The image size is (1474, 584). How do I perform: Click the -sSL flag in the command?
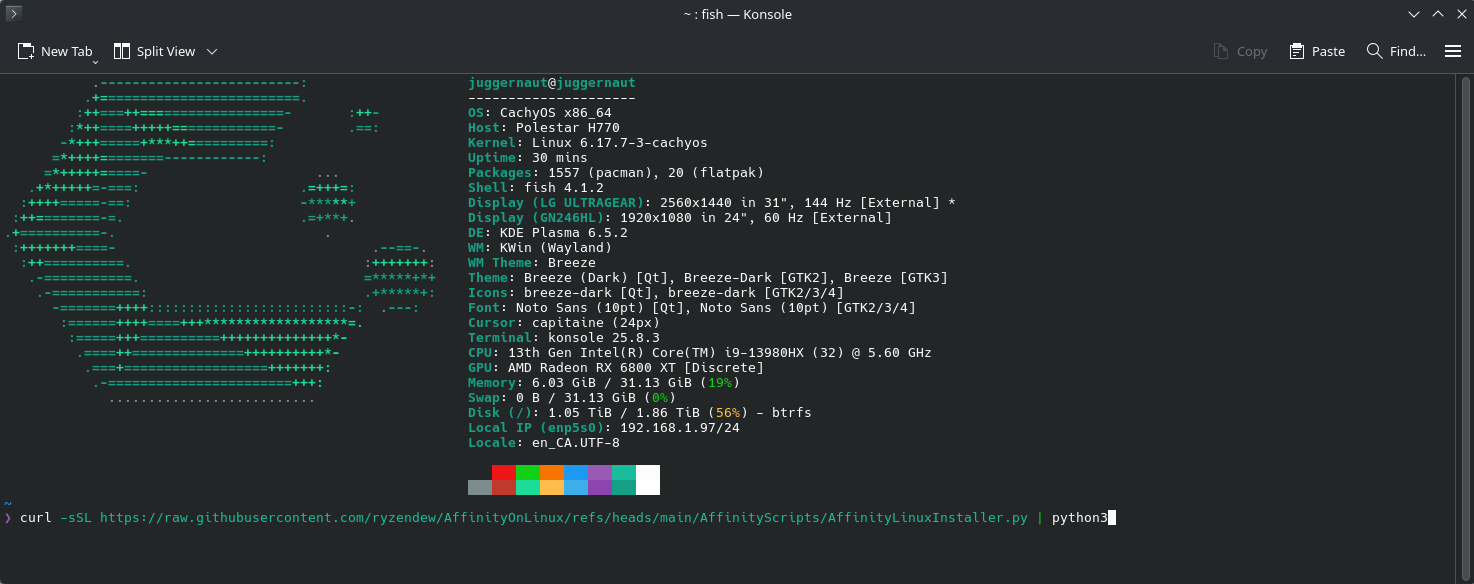(x=76, y=518)
